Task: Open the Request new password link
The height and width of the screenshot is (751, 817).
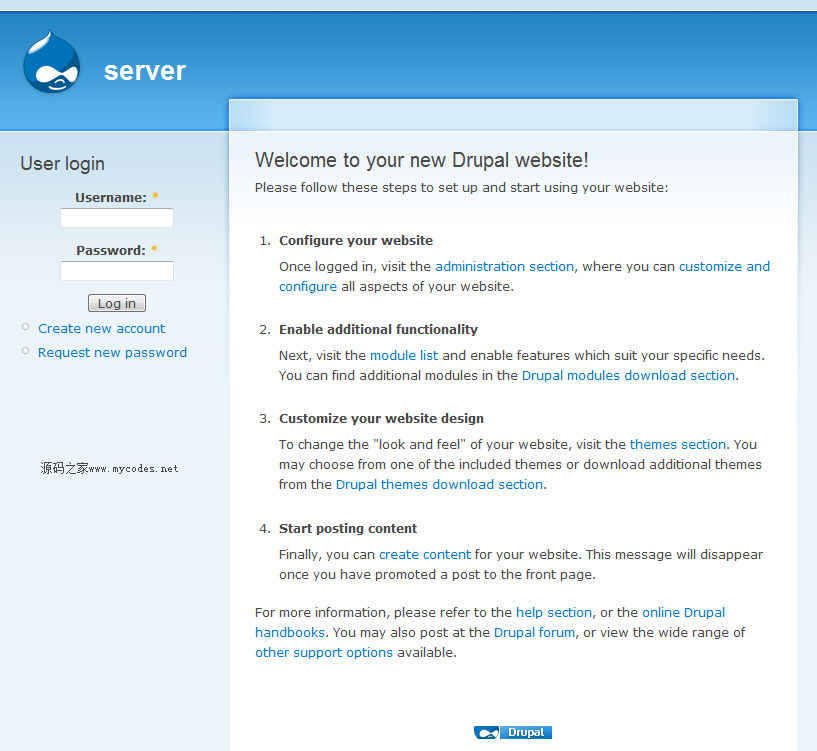Action: (113, 352)
